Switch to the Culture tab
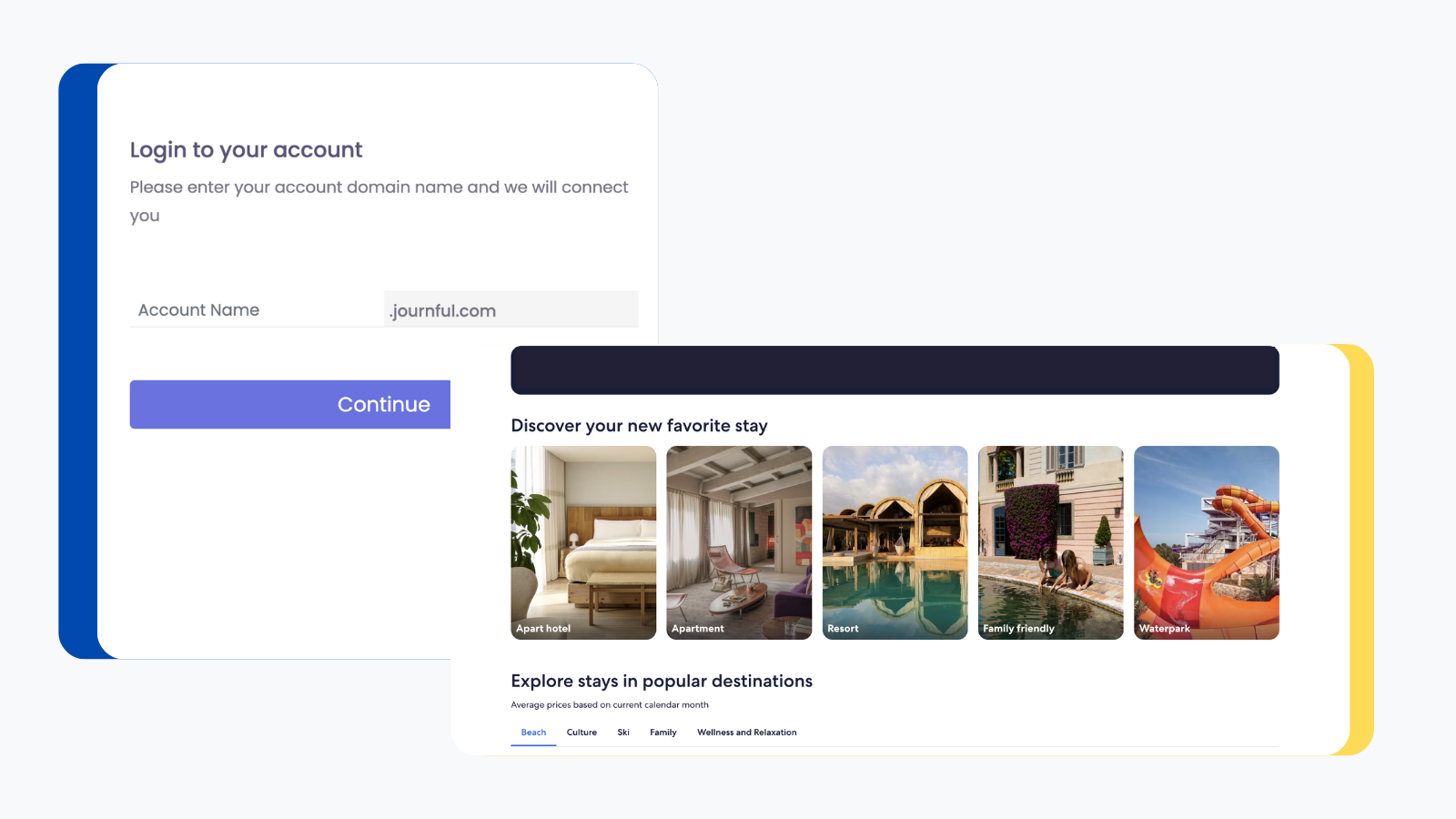The width and height of the screenshot is (1456, 819). 581,733
